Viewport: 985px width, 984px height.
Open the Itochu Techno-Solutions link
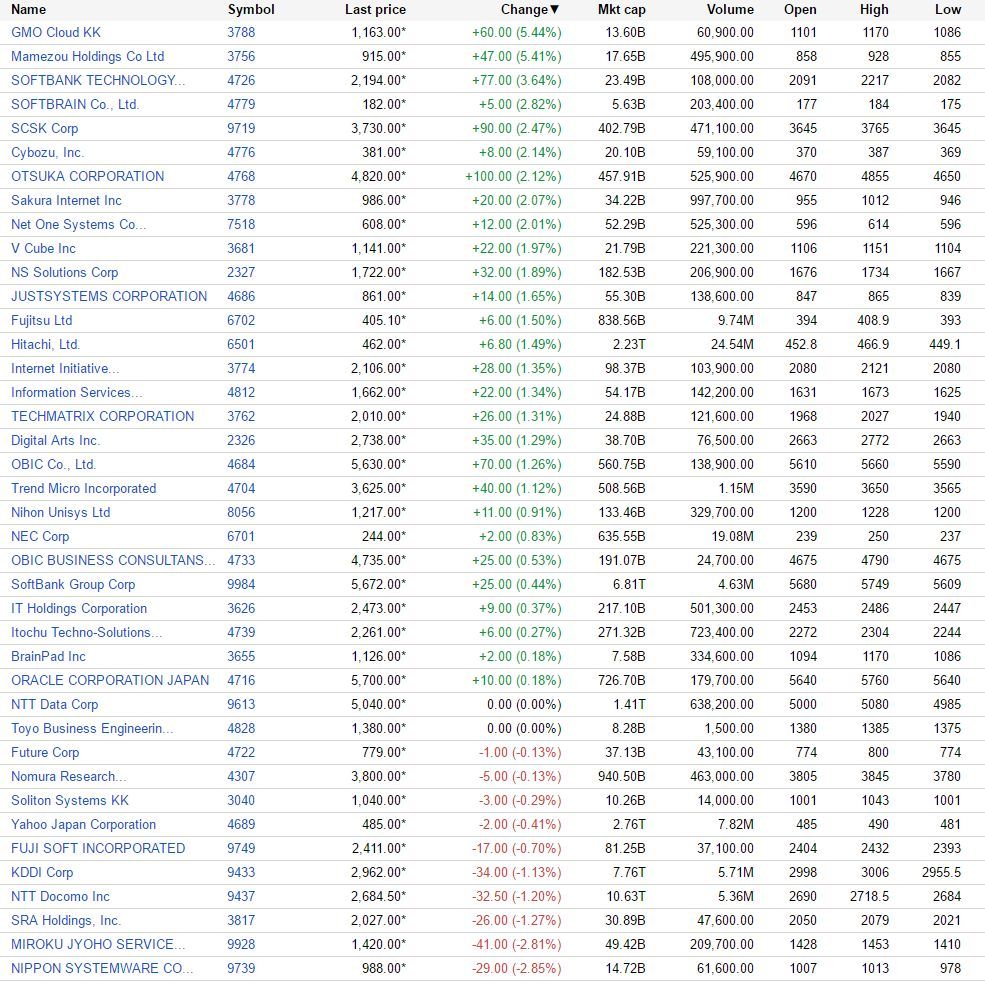[86, 632]
